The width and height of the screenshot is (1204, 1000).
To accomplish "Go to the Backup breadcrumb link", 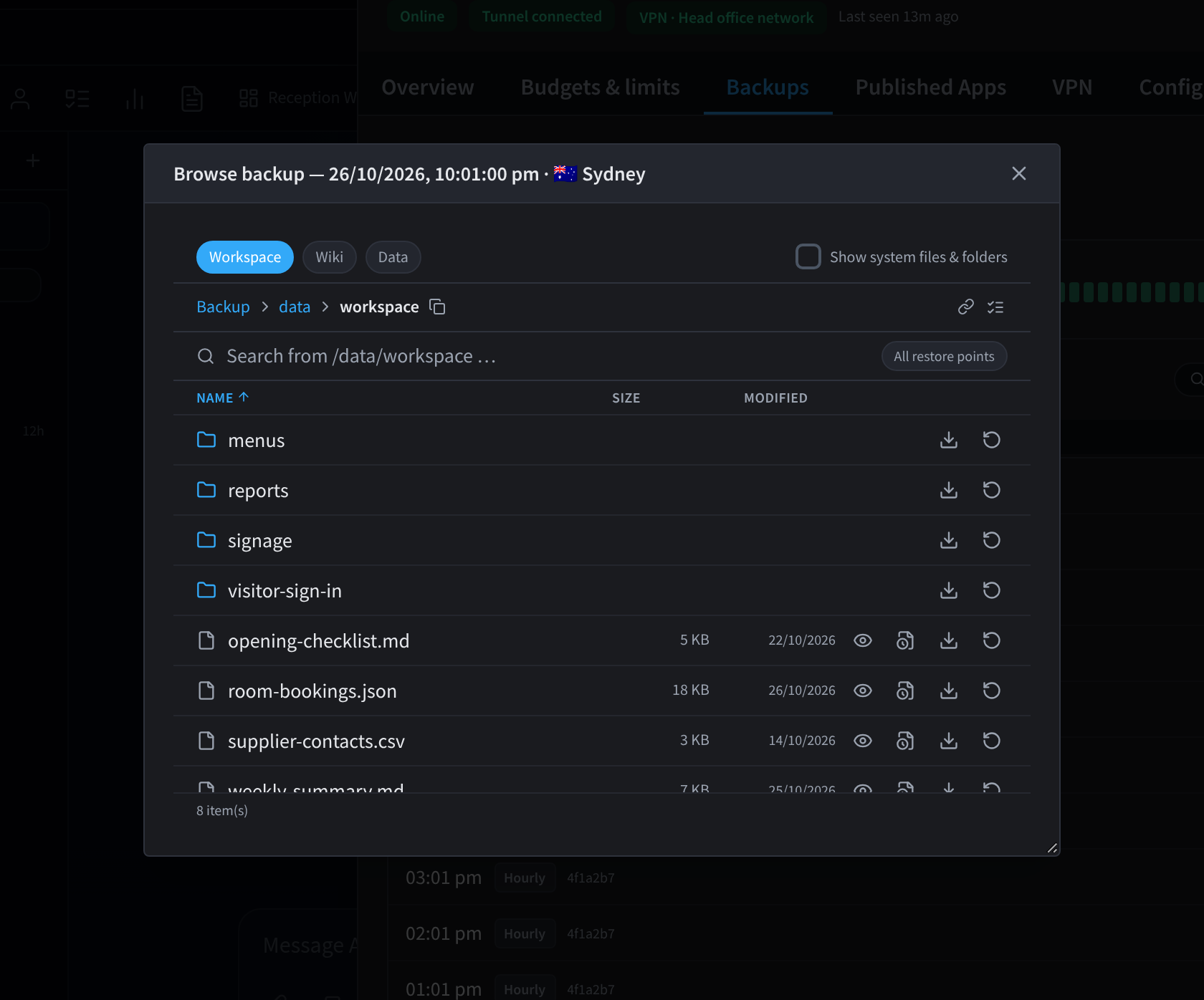I will coord(223,307).
